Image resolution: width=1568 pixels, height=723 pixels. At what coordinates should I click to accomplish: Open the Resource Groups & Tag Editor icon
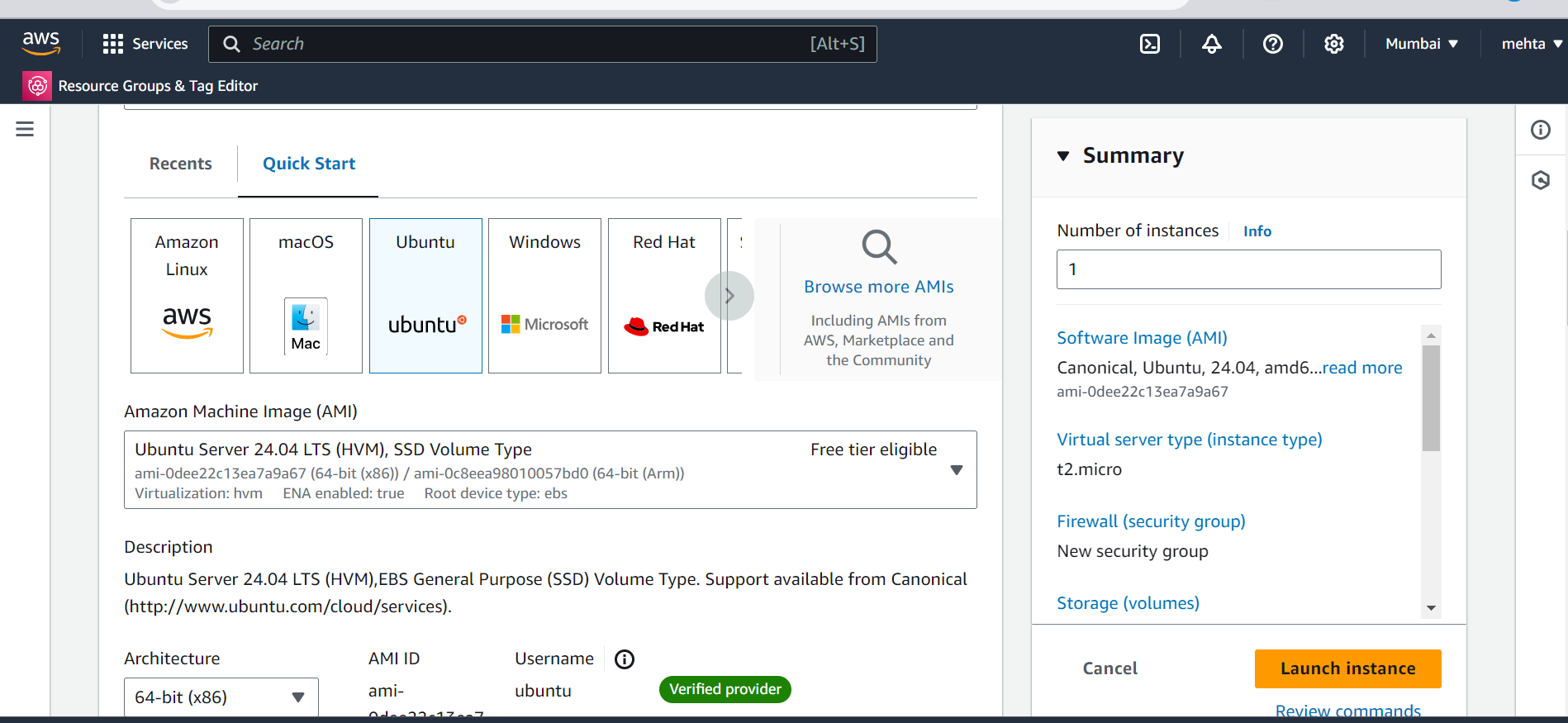tap(37, 86)
